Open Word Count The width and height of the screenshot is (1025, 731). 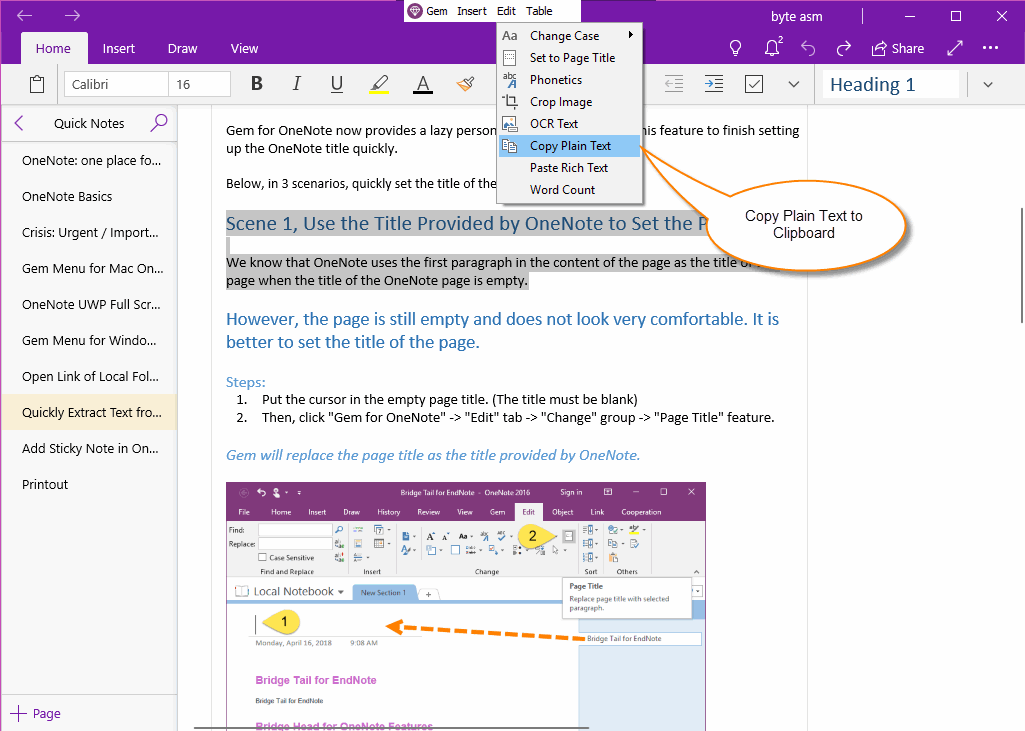click(x=569, y=190)
